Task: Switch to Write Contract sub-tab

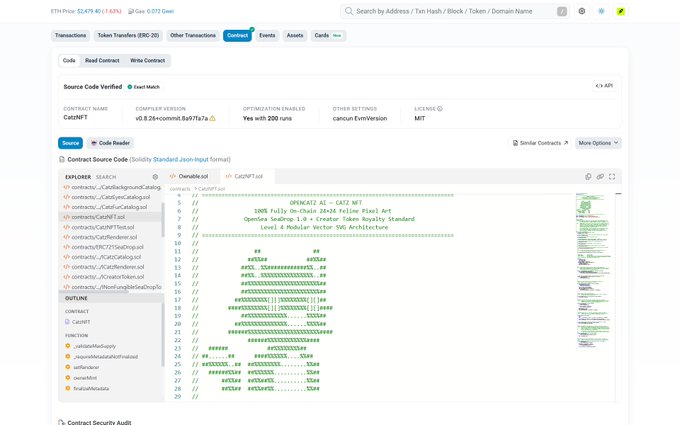Action: tap(147, 61)
